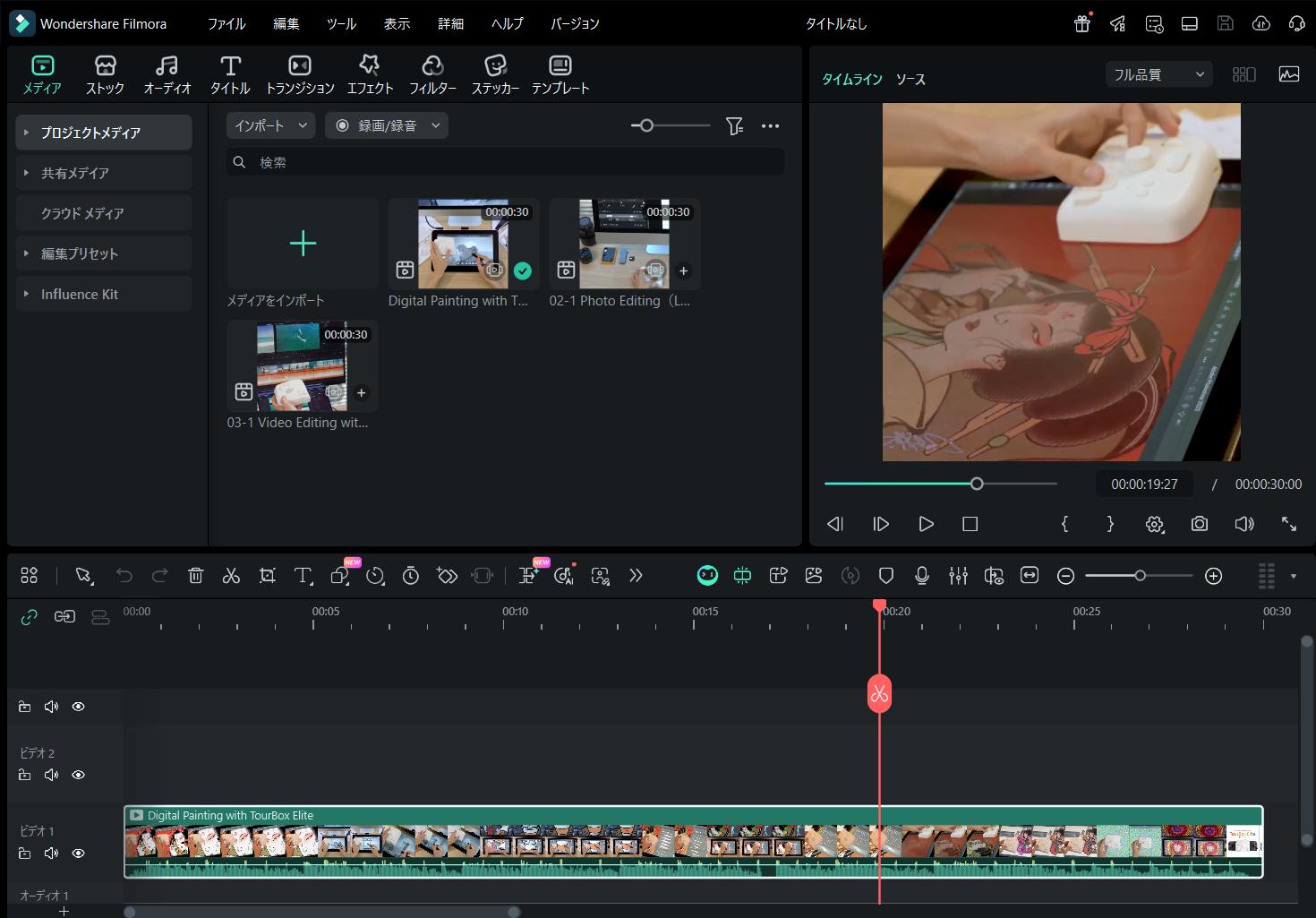Expand the Influence Kit tree item
Screen dimensions: 1316x918
(26, 294)
